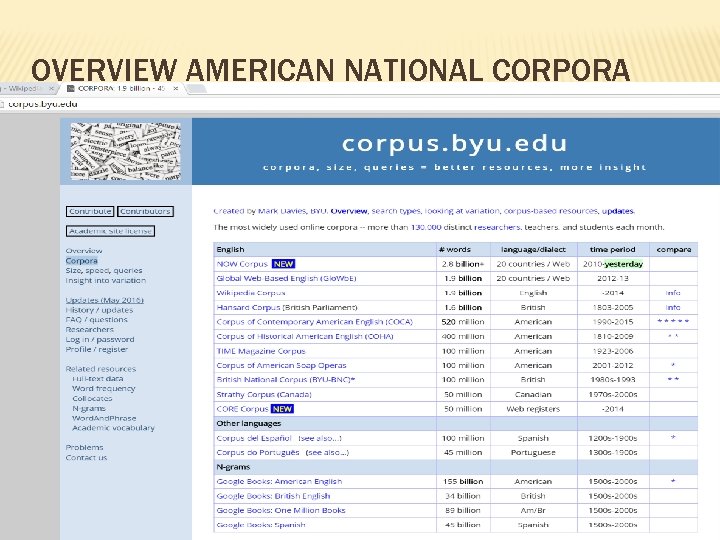This screenshot has height=540, width=720.
Task: Open the Wikipedia Corpus link
Action: [251, 293]
